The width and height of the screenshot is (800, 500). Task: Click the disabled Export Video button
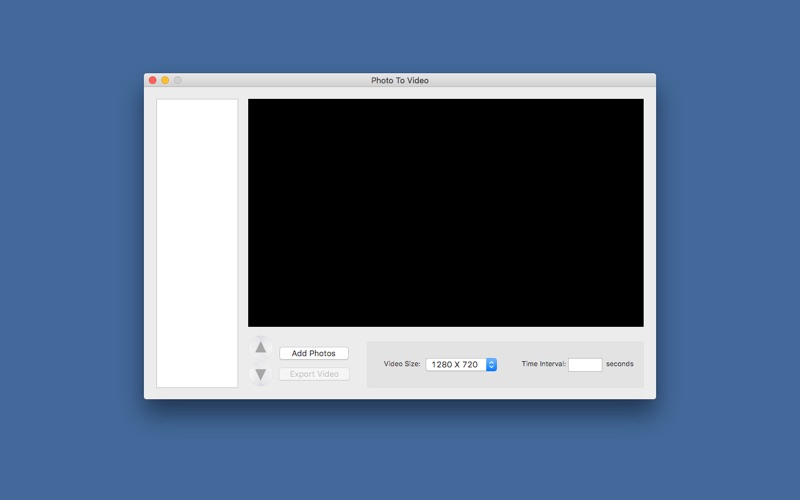[x=314, y=374]
